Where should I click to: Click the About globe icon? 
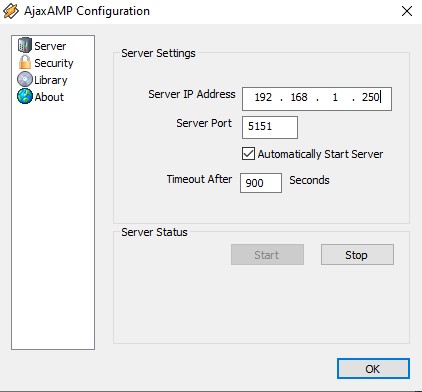tap(25, 96)
